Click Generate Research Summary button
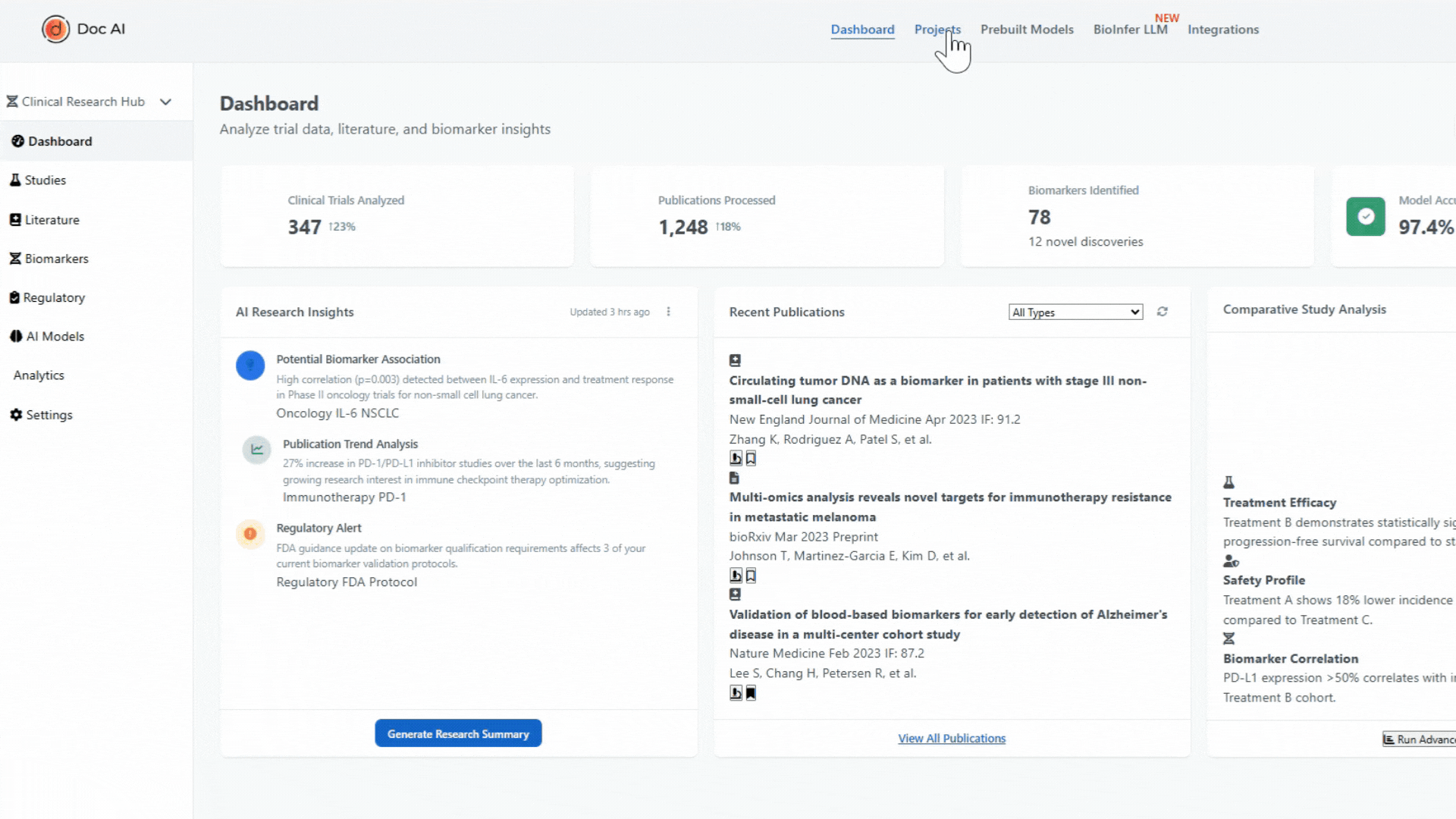1456x819 pixels. pyautogui.click(x=458, y=733)
